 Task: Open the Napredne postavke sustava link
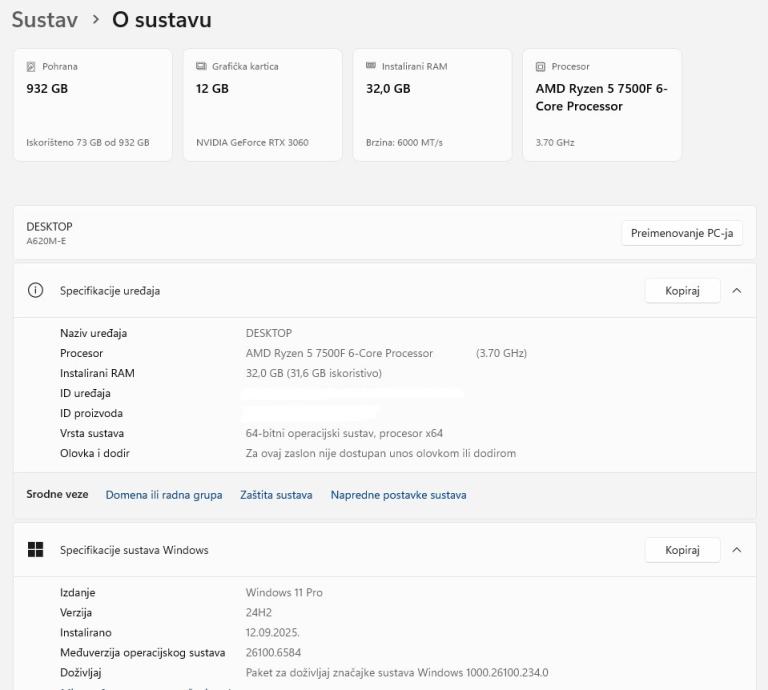point(398,495)
